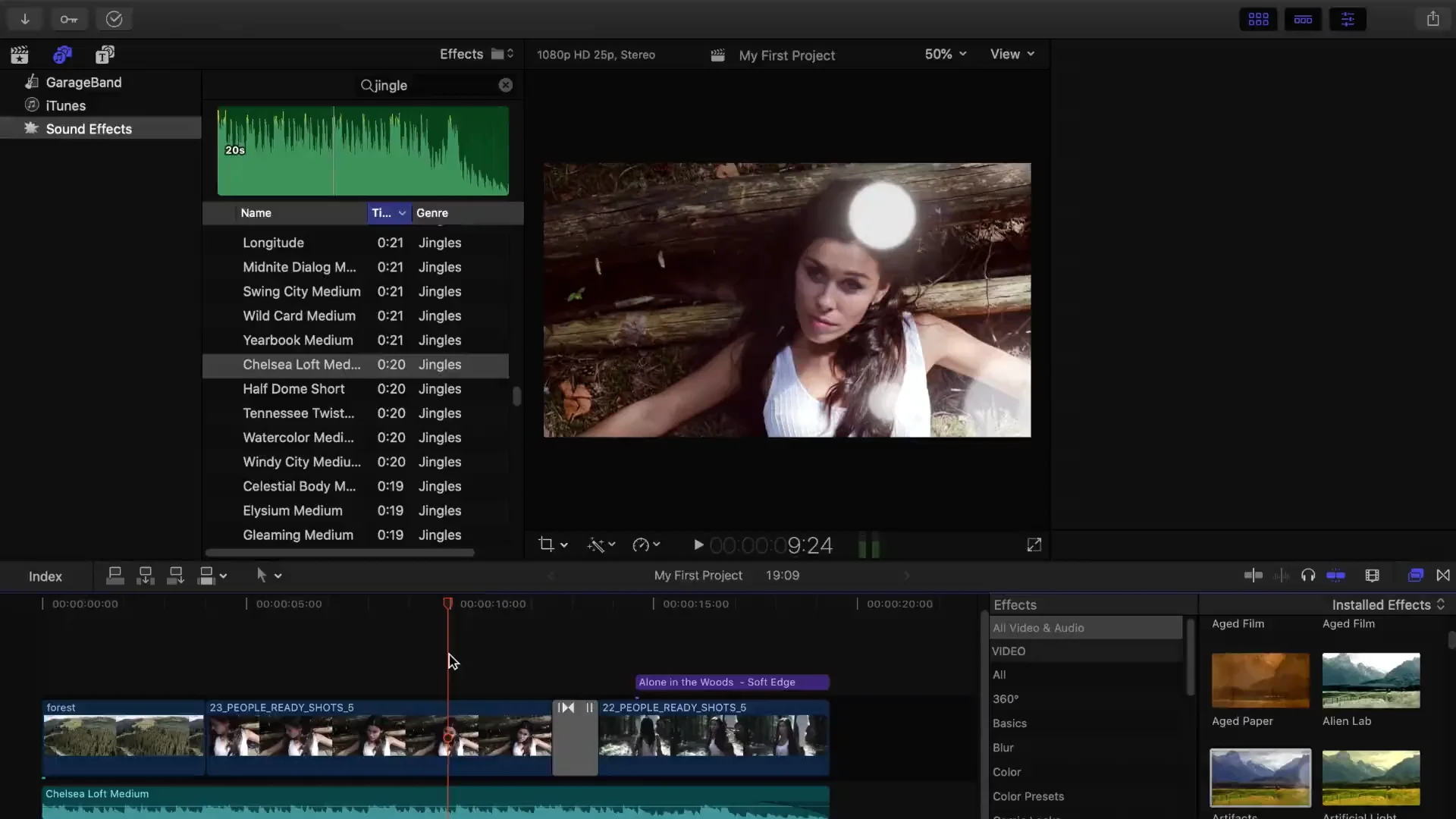Viewport: 1456px width, 819px height.
Task: Open the 50% zoom dropdown
Action: [x=945, y=54]
